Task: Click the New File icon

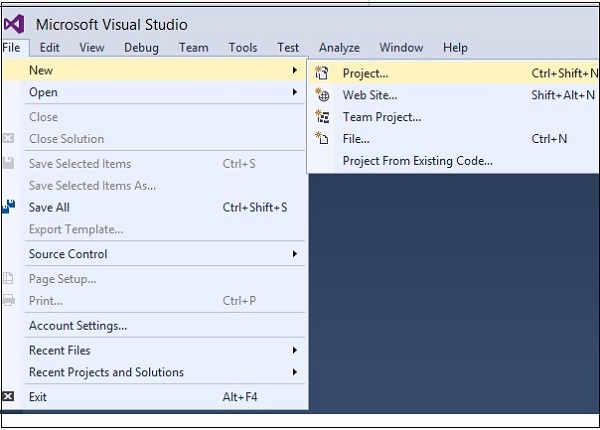Action: pos(322,139)
